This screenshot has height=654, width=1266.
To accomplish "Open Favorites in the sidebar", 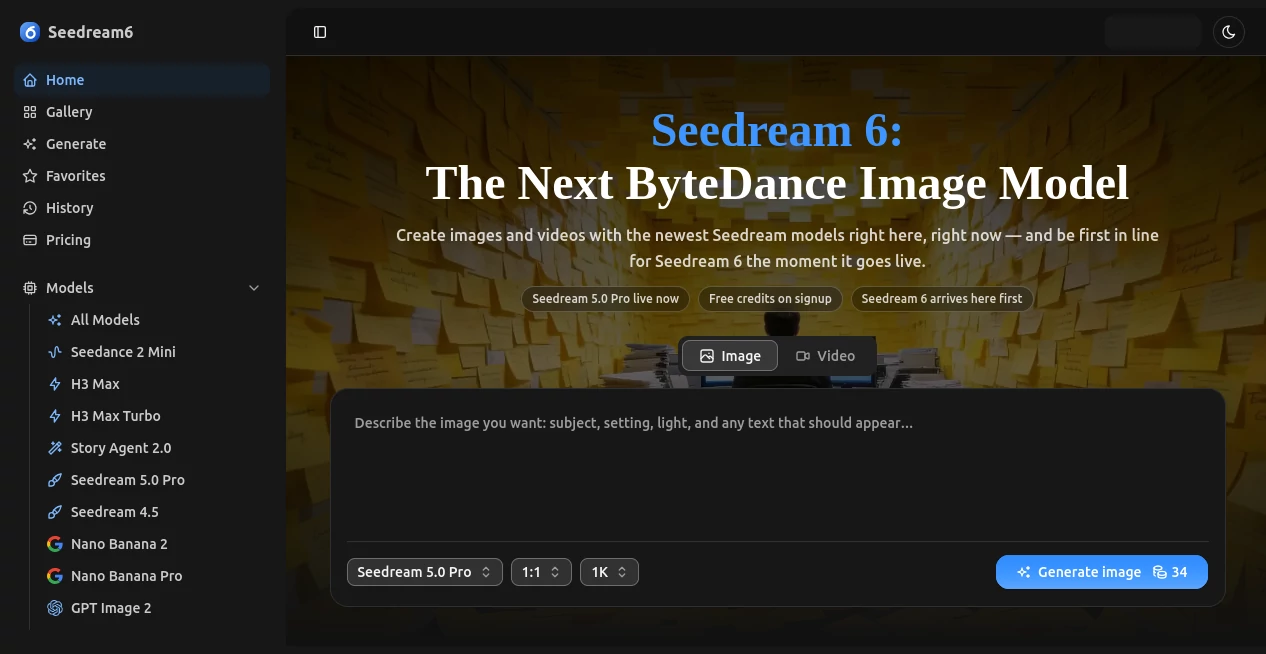I will point(142,176).
